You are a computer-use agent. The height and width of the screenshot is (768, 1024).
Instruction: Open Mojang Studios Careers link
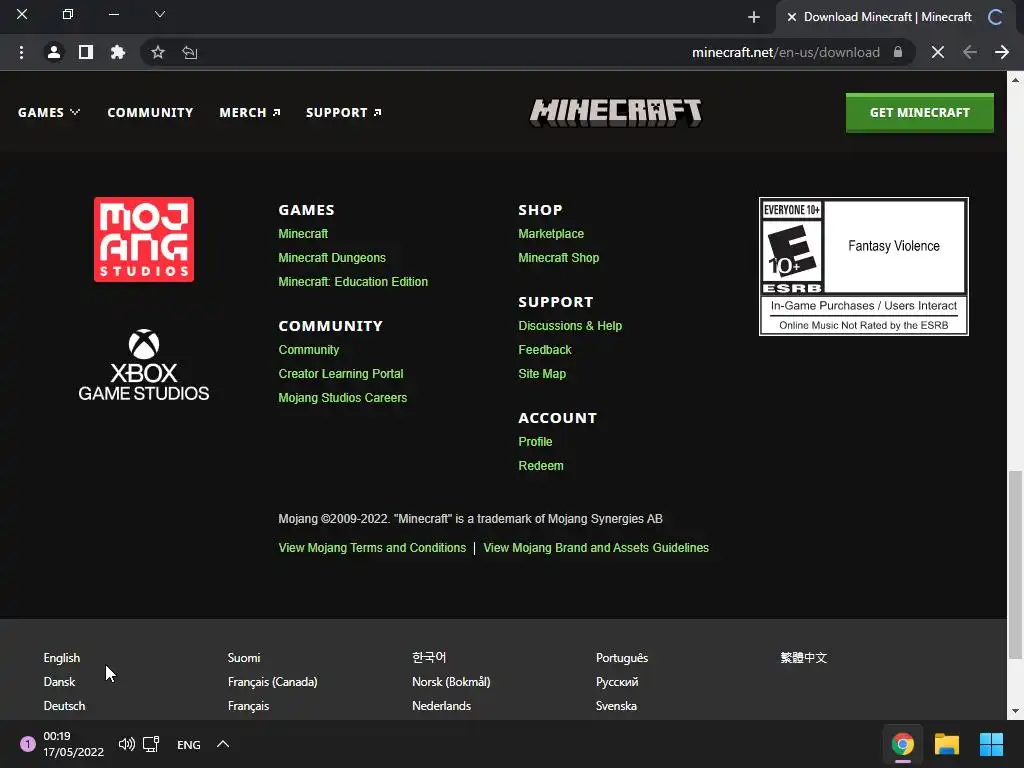[343, 398]
